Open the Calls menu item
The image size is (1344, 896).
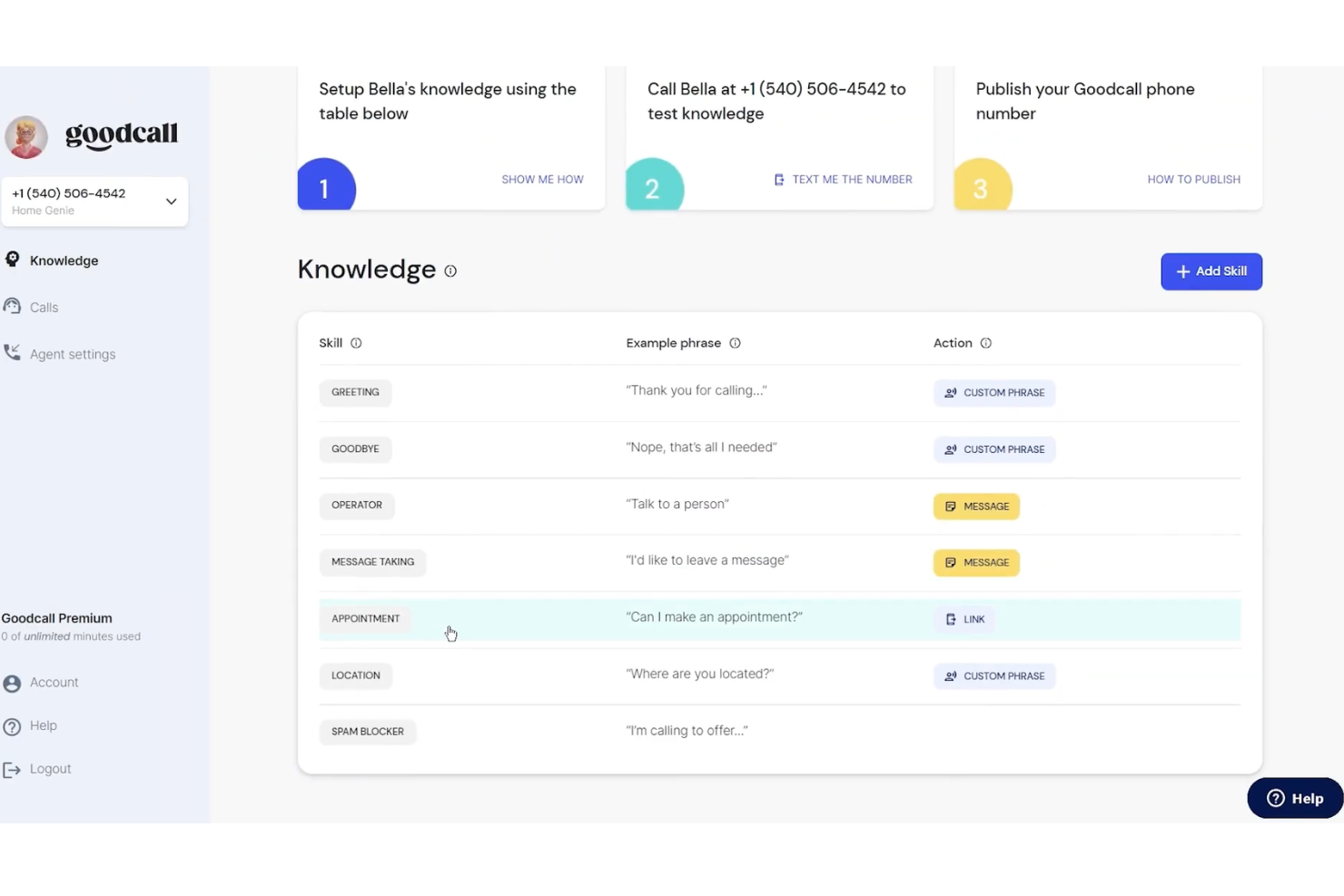pos(44,308)
